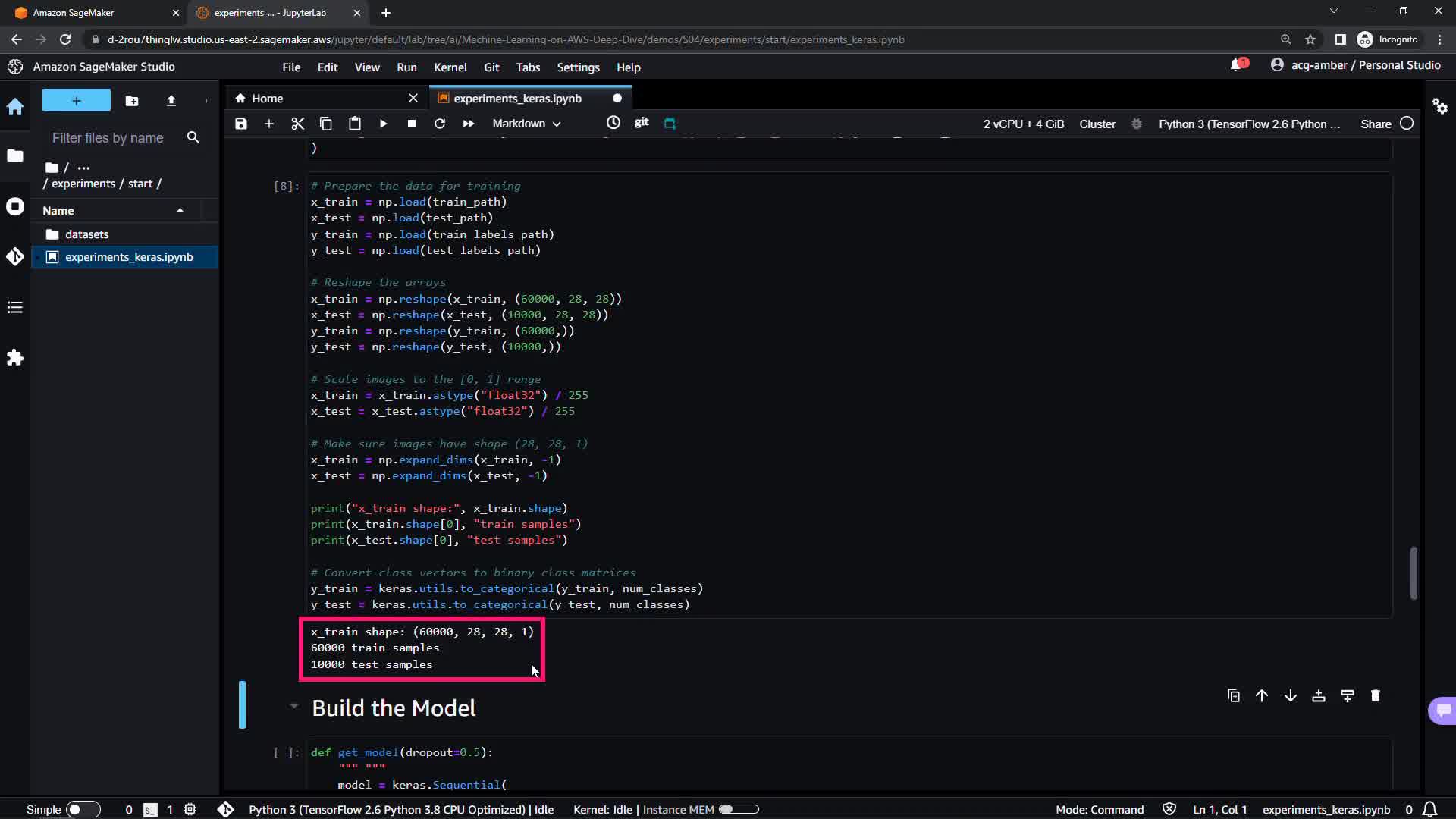Toggle the Share notebook circle
Image resolution: width=1456 pixels, height=819 pixels.
(1407, 124)
